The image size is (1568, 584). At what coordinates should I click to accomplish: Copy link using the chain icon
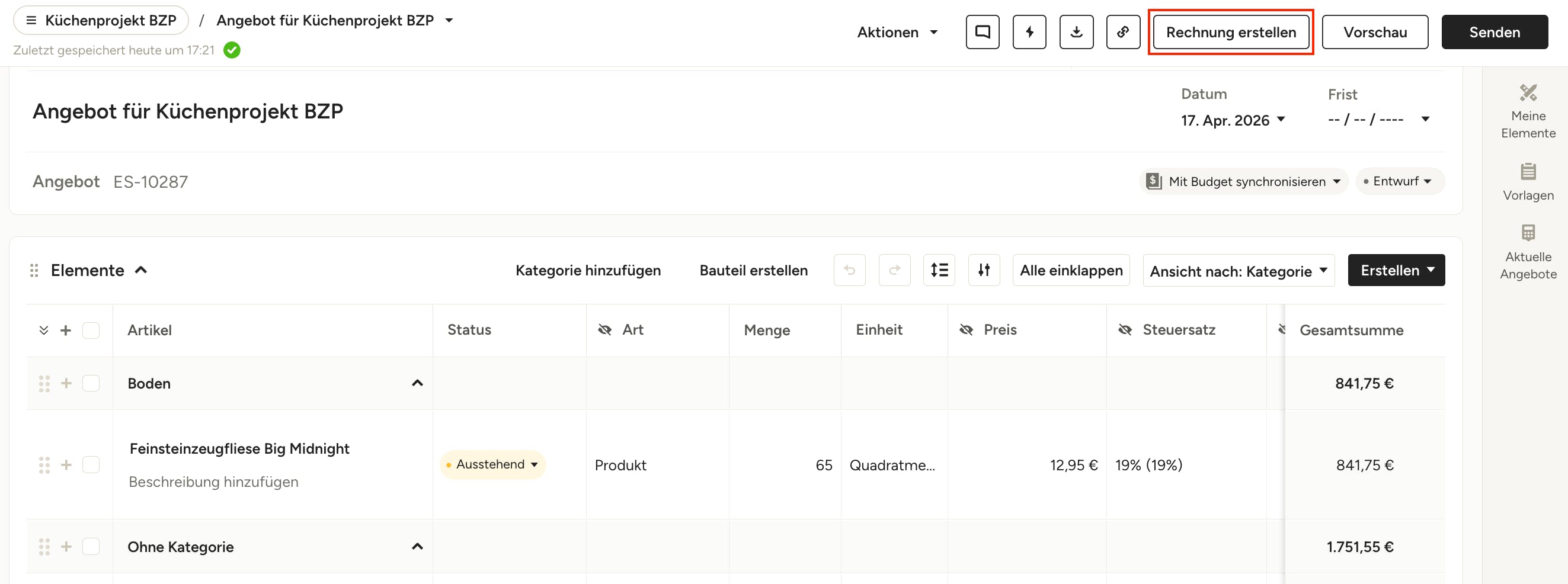[1123, 31]
